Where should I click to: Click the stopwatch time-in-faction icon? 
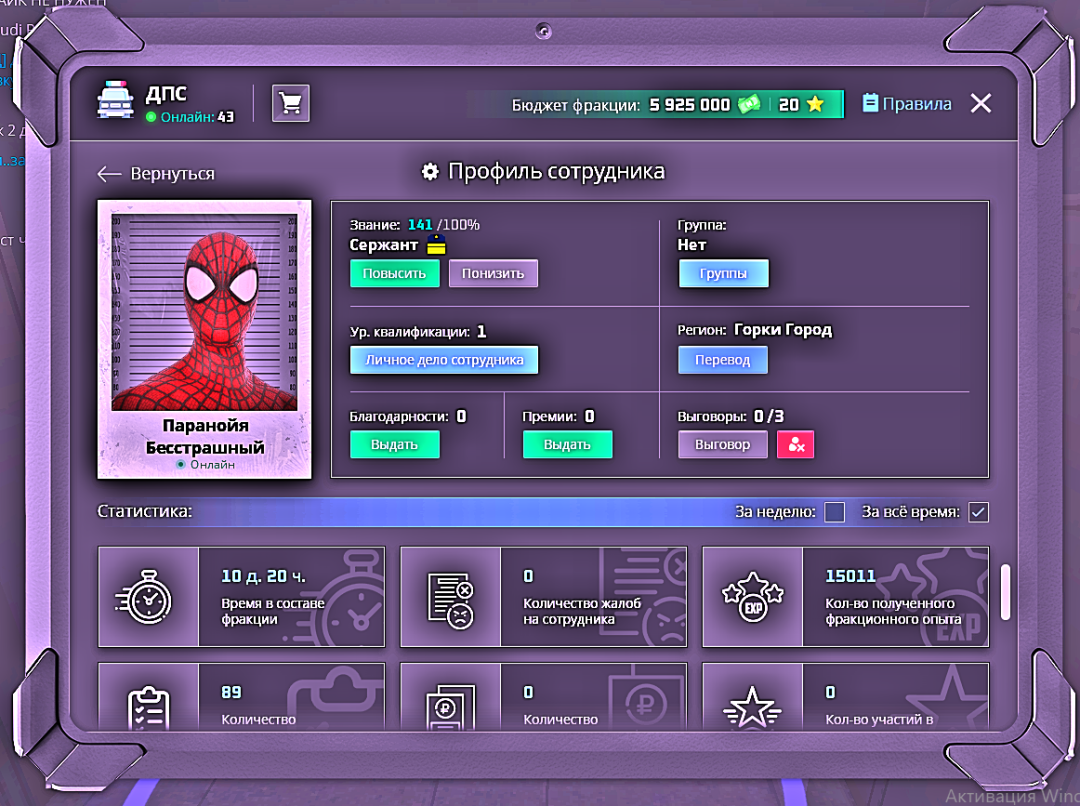(148, 597)
